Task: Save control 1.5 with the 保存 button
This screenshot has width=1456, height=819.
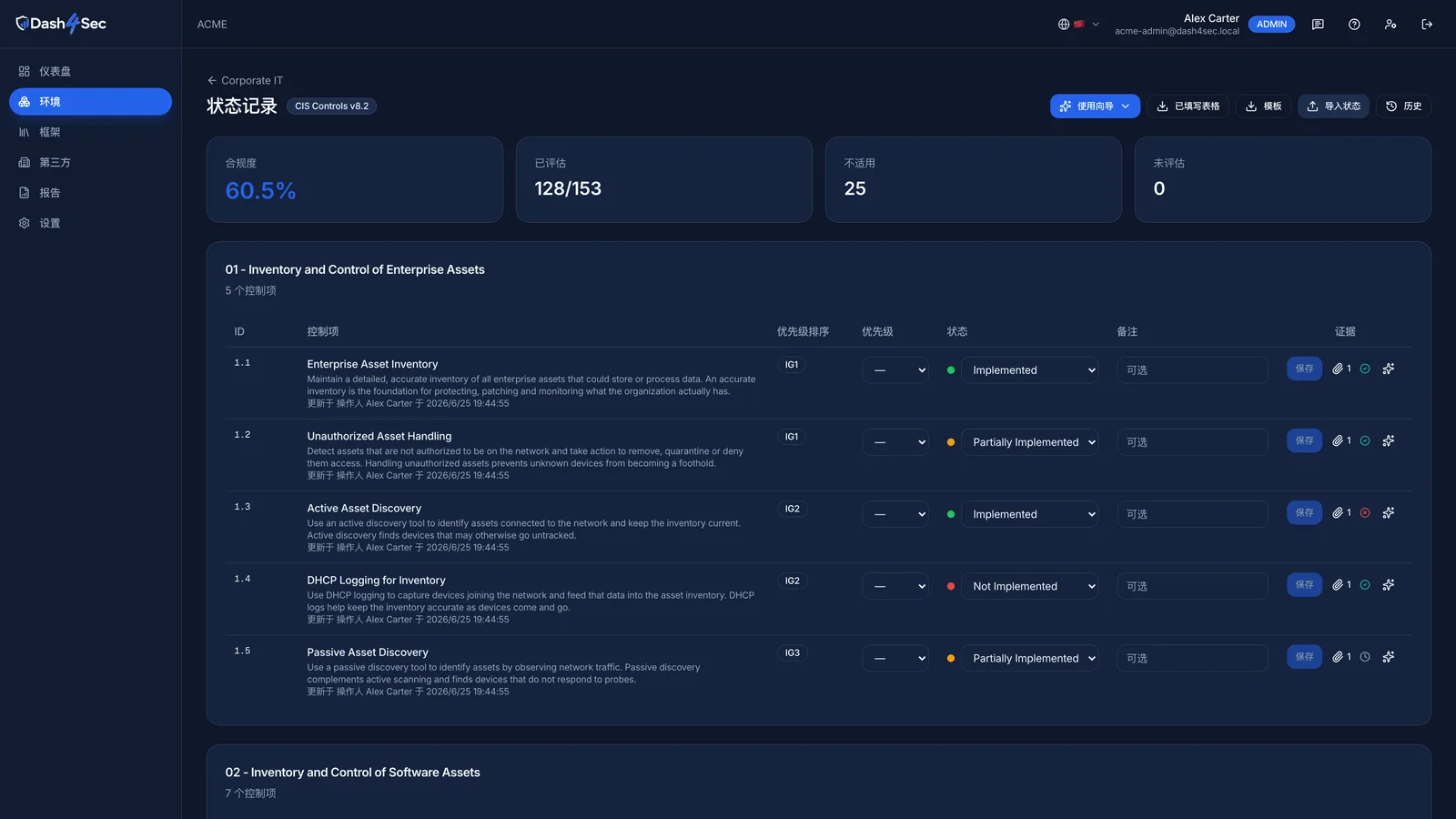Action: (1304, 656)
